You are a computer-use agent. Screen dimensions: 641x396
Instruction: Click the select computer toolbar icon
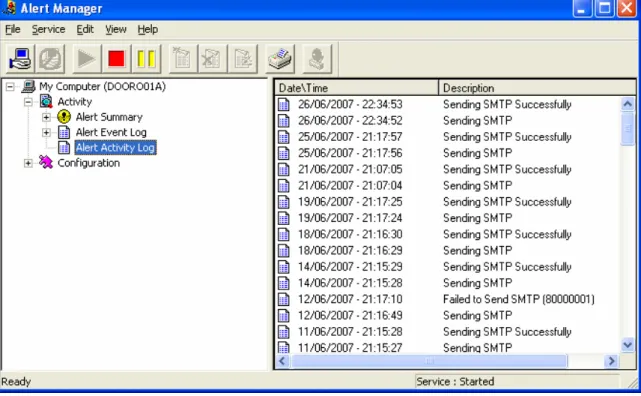coord(20,59)
